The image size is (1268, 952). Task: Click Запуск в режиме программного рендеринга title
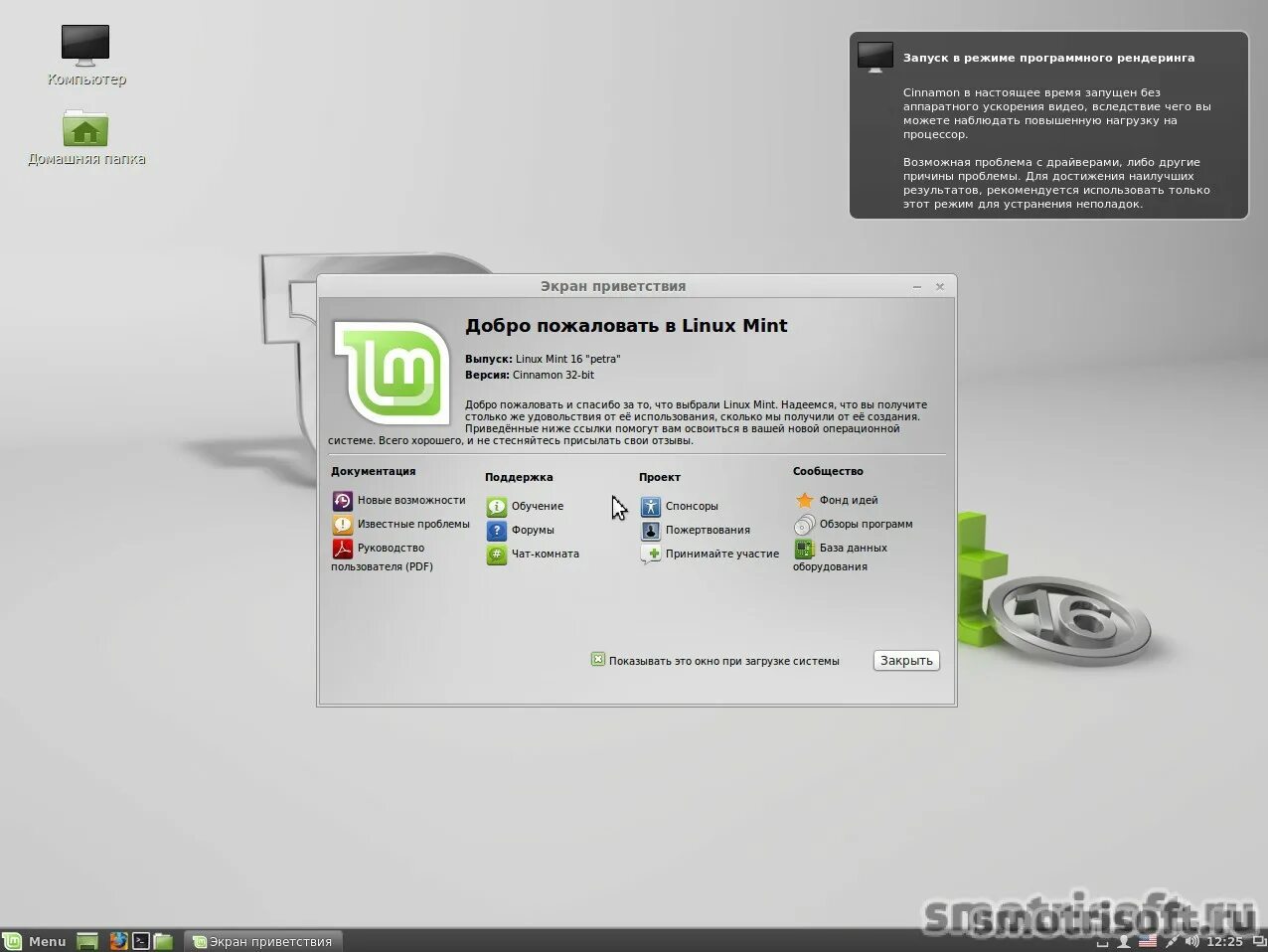(x=1048, y=58)
